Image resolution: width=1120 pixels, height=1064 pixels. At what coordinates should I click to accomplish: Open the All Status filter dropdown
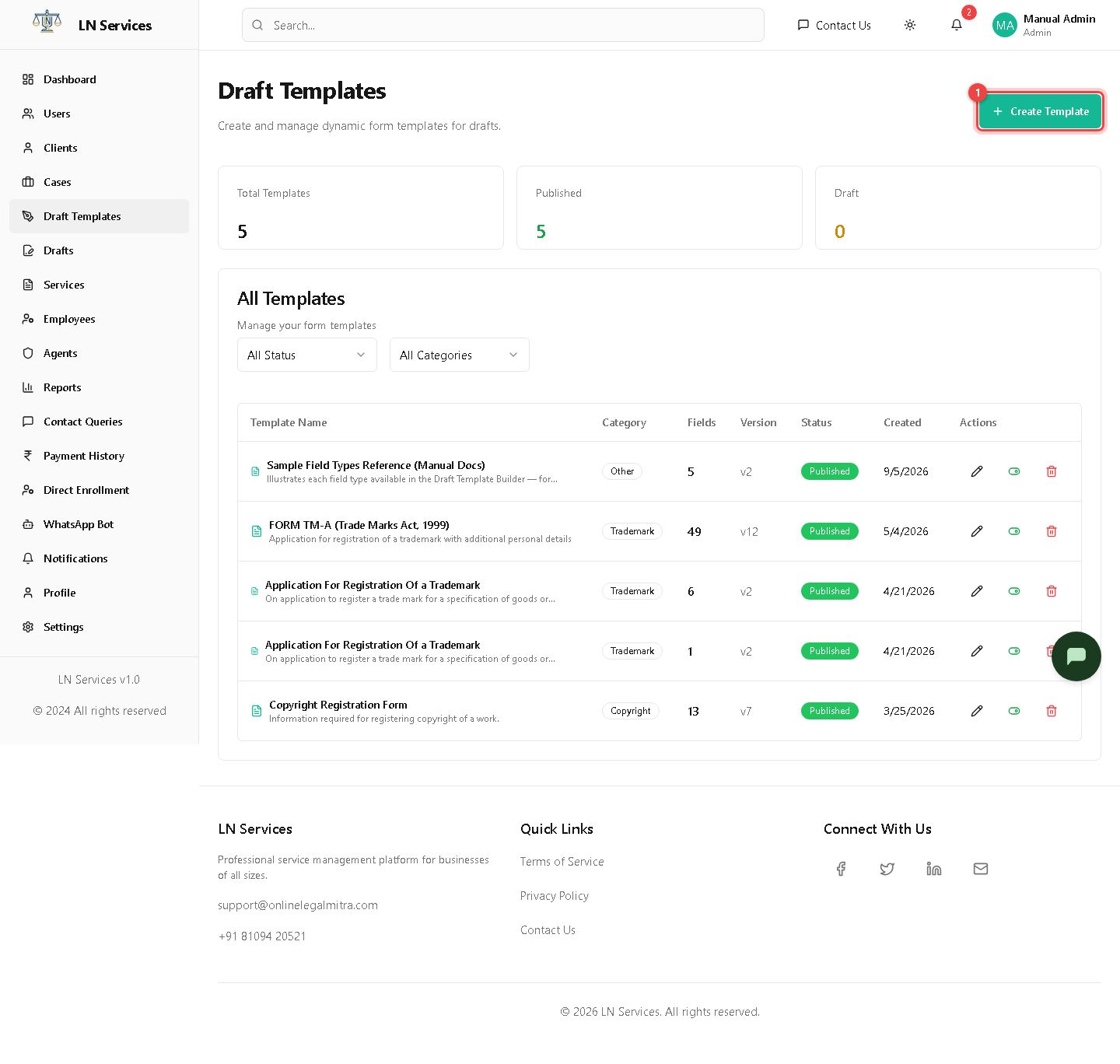[x=307, y=355]
